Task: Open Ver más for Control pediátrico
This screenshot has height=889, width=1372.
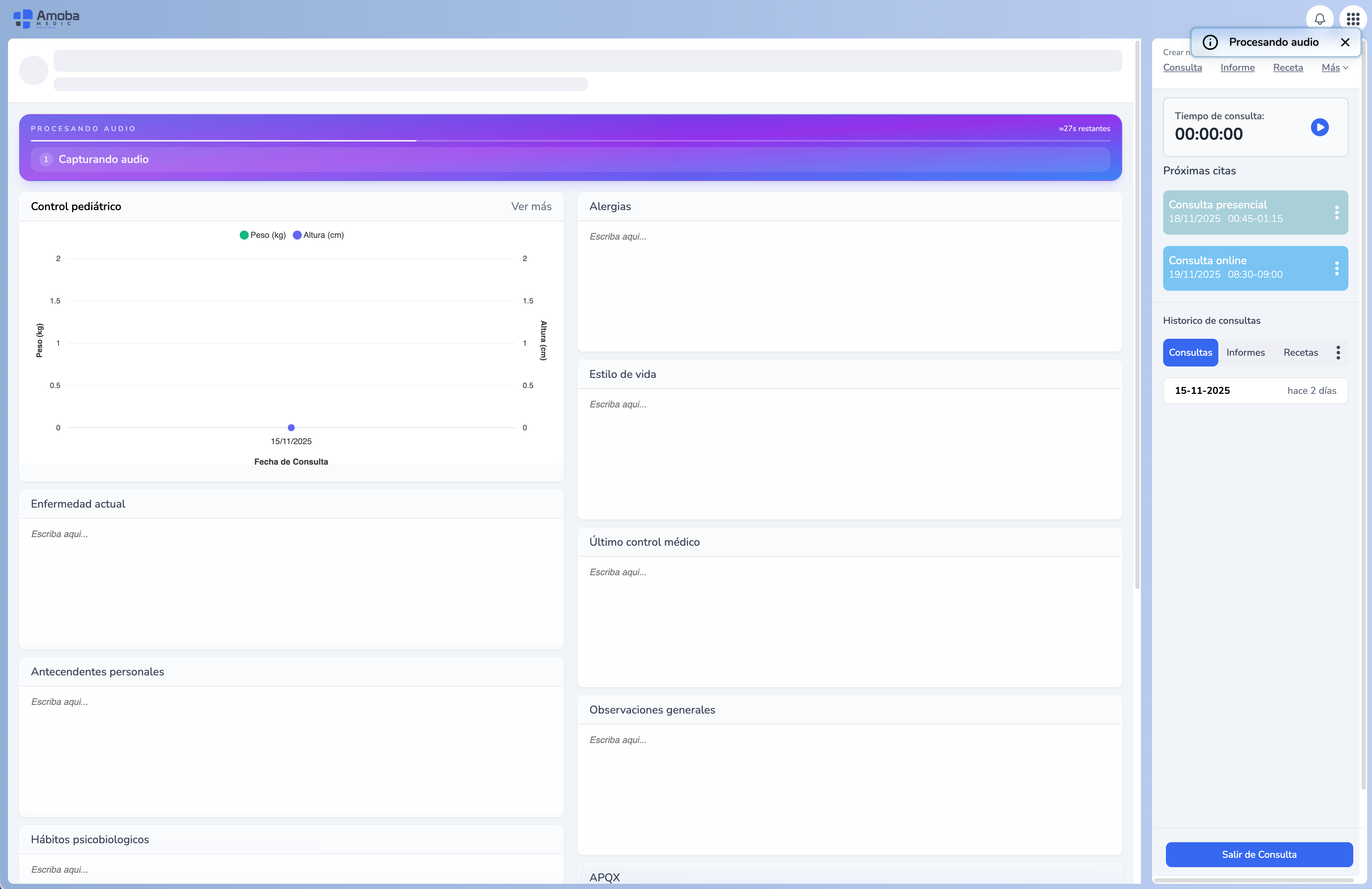Action: pyautogui.click(x=531, y=206)
